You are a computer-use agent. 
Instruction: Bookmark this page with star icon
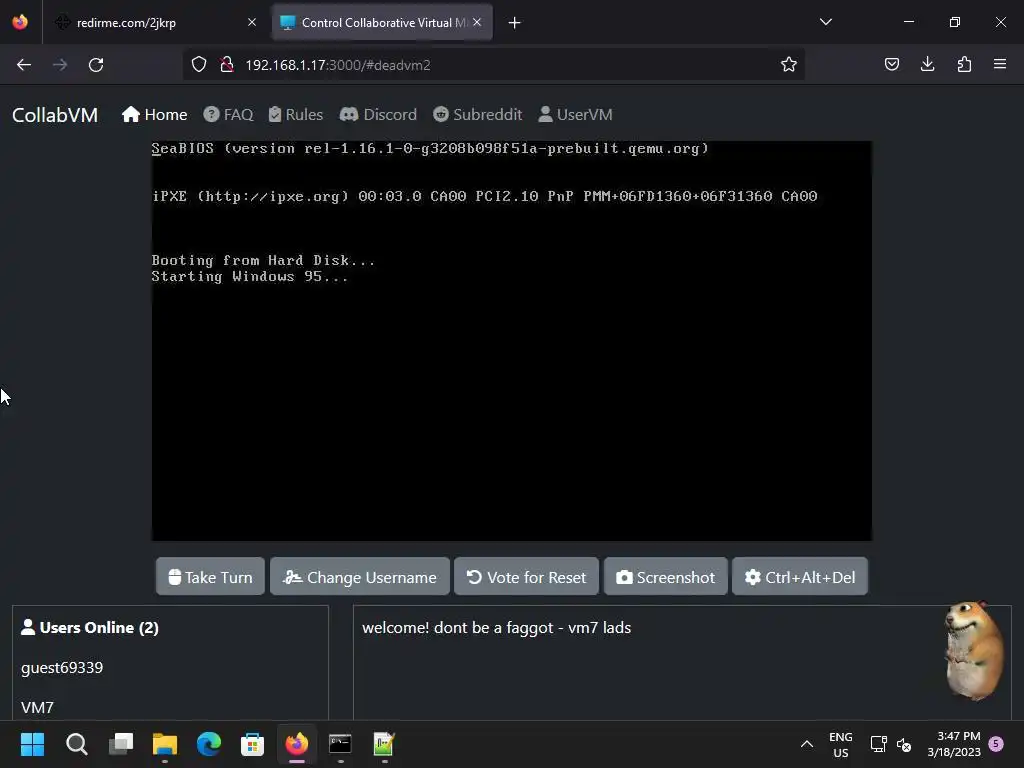pyautogui.click(x=789, y=65)
